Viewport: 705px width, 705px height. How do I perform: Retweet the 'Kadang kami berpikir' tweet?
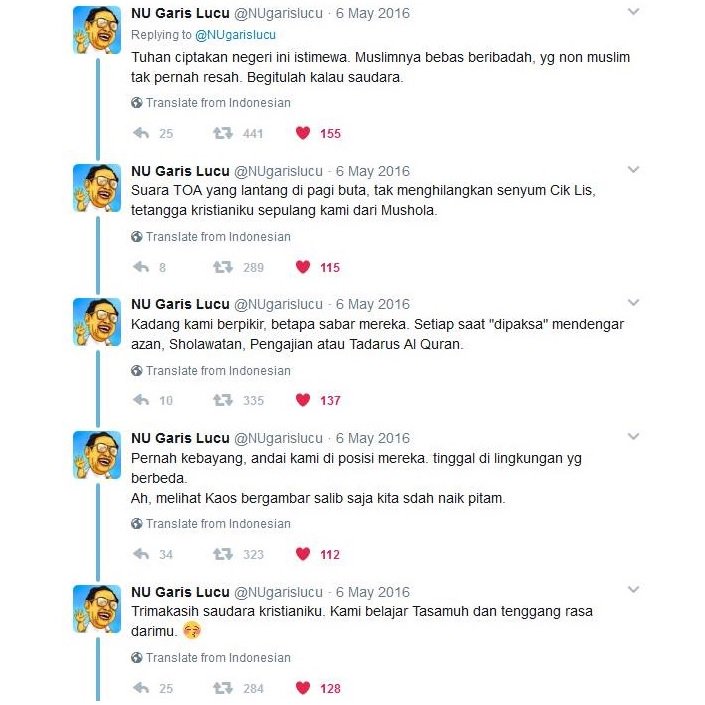pyautogui.click(x=223, y=400)
